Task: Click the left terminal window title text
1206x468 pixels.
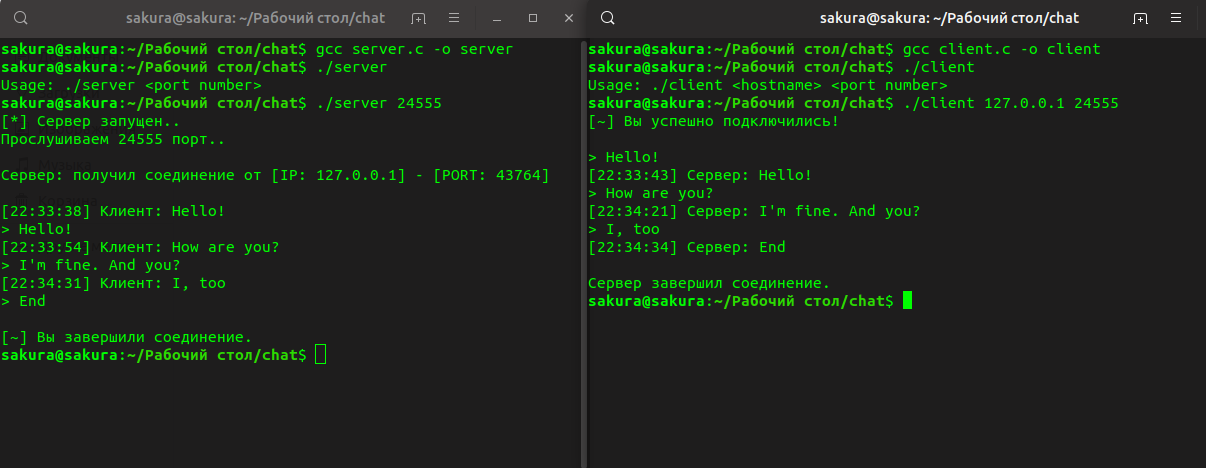Action: click(x=255, y=18)
